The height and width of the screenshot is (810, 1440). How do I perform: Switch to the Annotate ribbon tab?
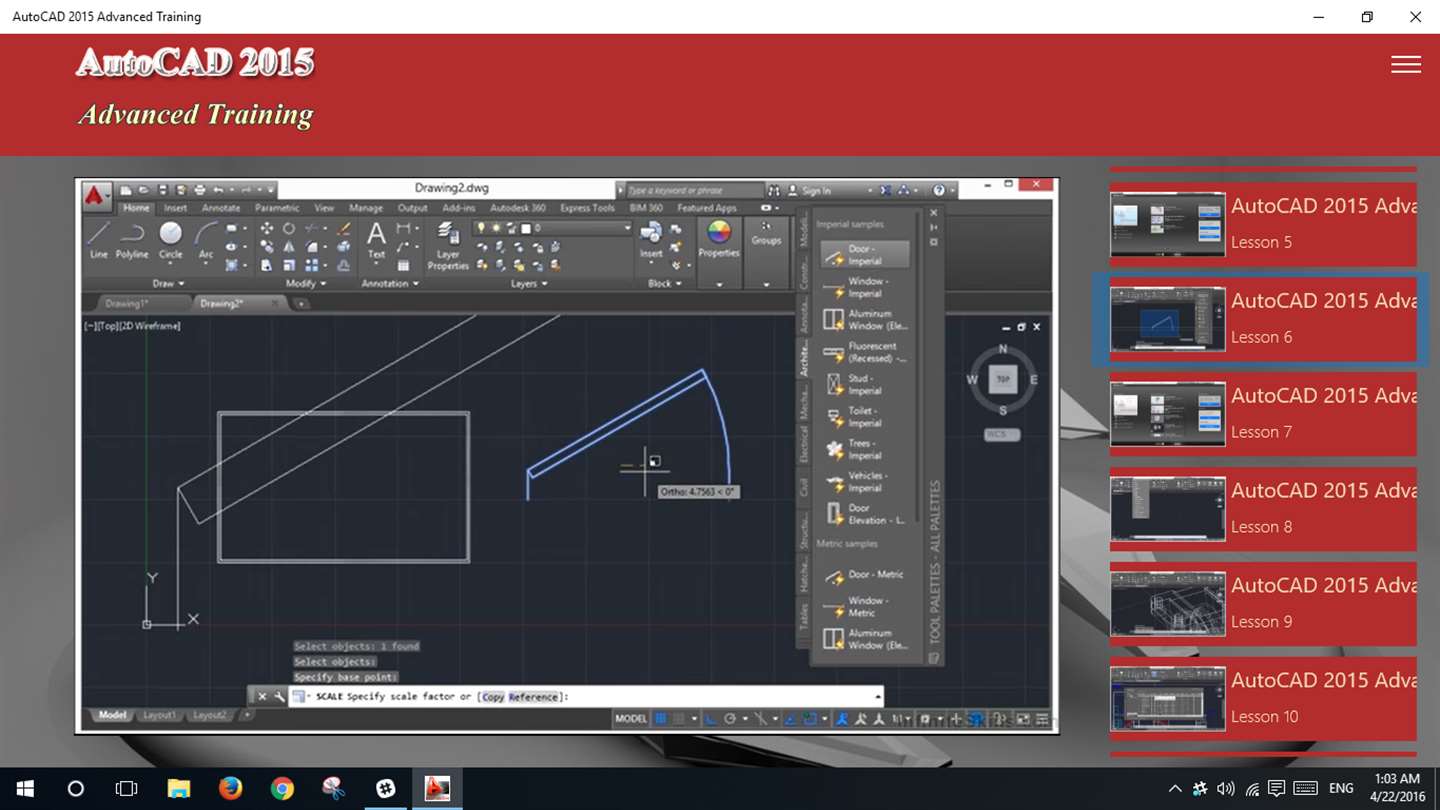221,208
